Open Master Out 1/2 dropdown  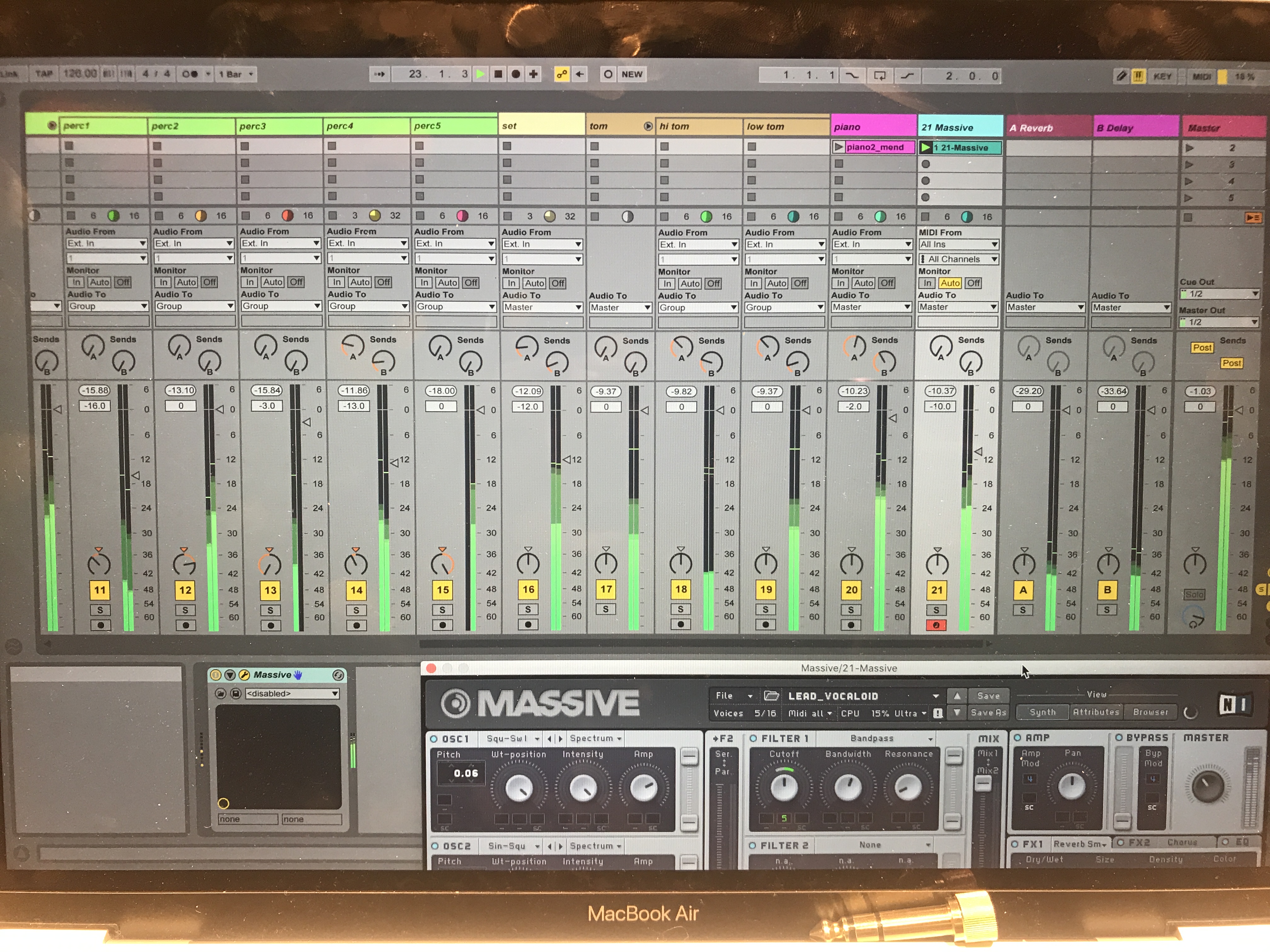tap(1219, 322)
